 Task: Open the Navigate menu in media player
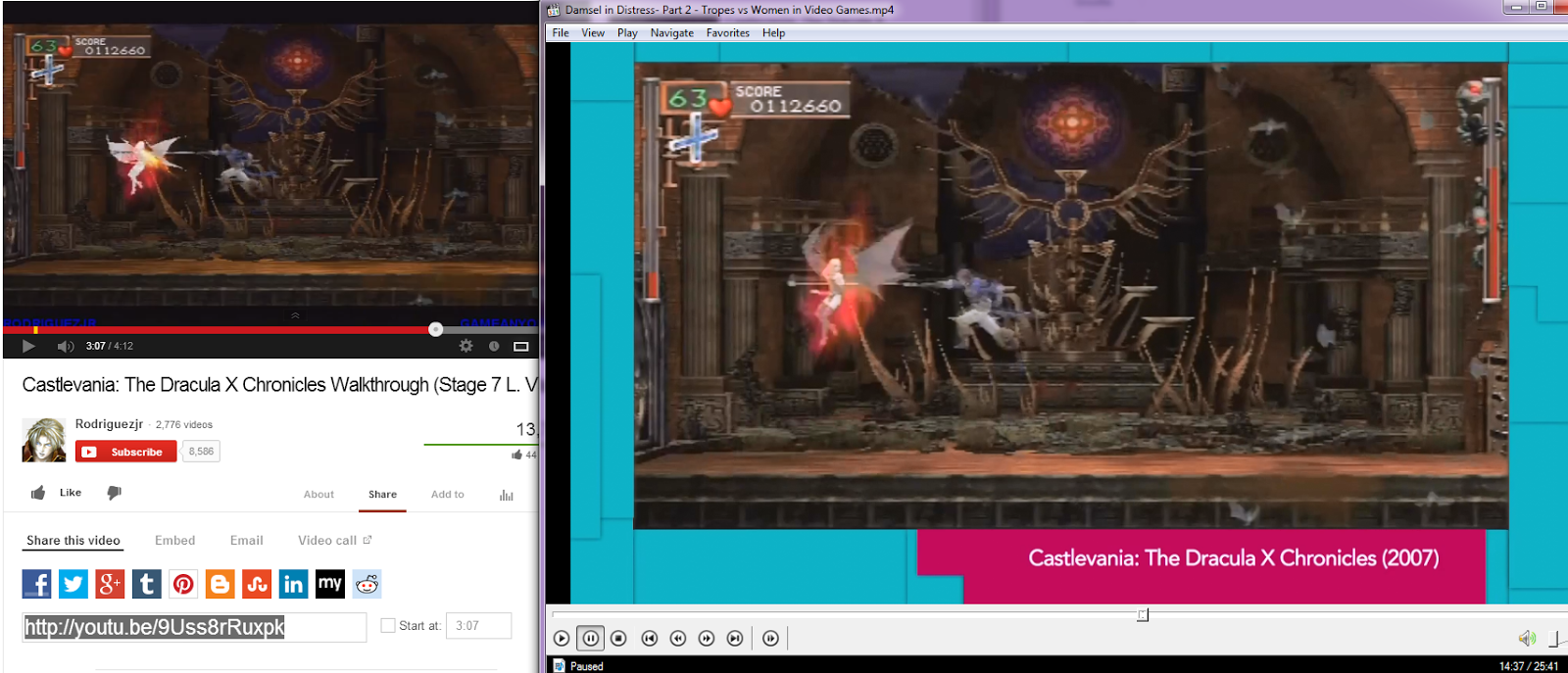(x=672, y=32)
